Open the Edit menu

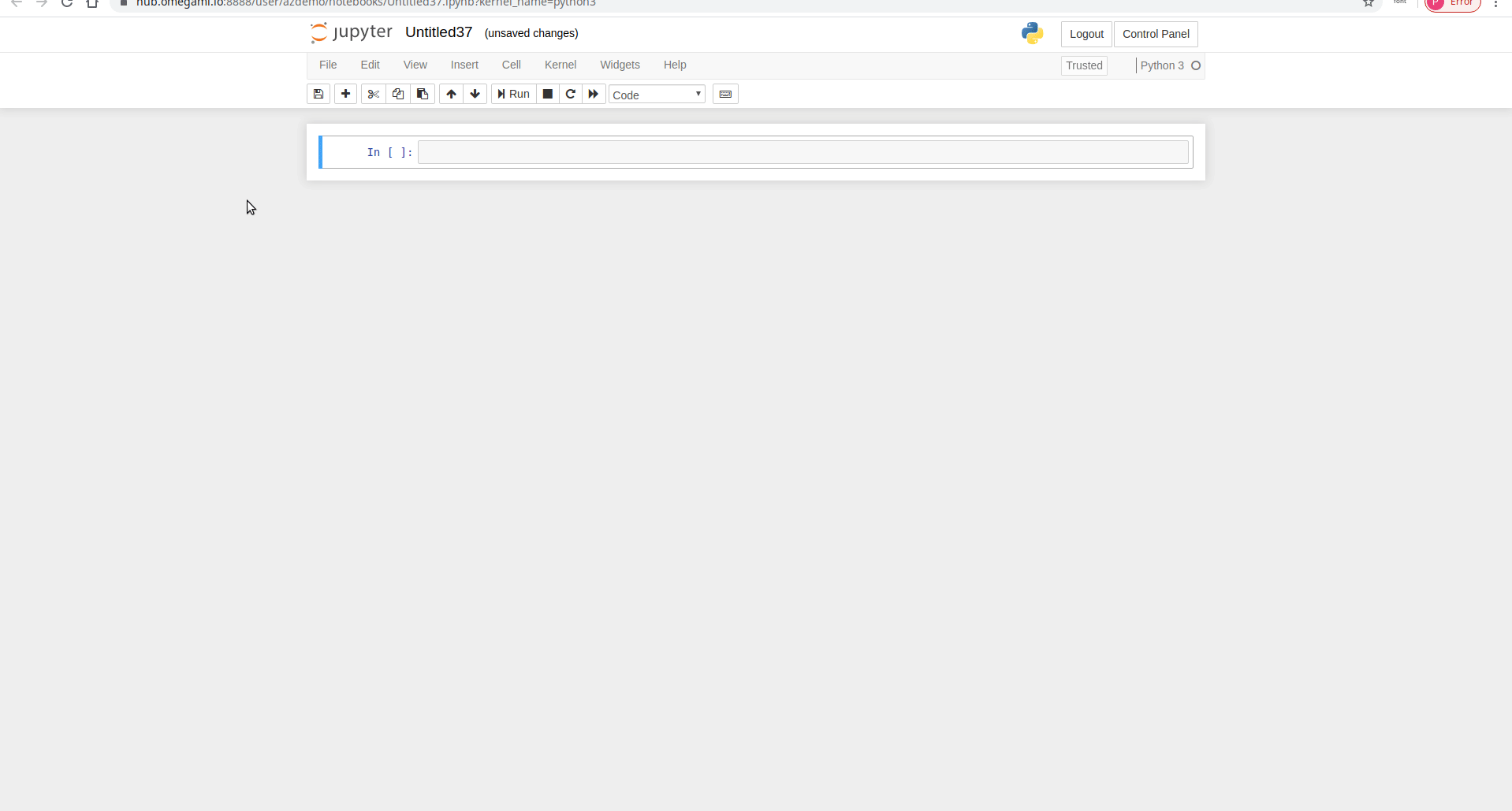pyautogui.click(x=371, y=65)
